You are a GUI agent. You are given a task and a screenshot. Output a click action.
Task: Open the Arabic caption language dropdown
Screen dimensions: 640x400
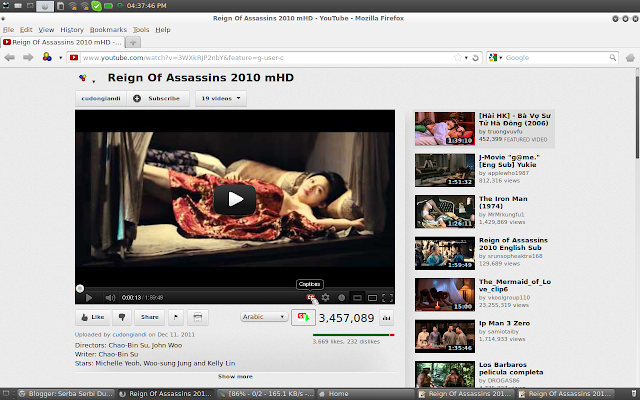click(264, 317)
